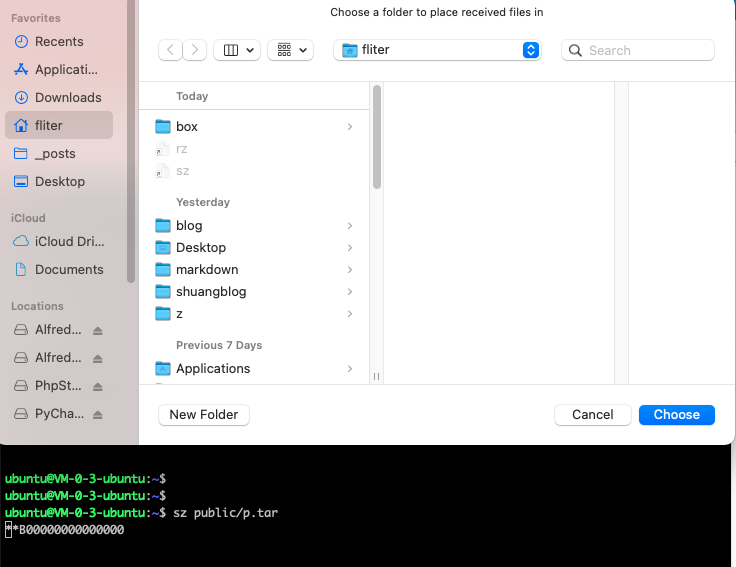The width and height of the screenshot is (736, 567).
Task: Open the grid grouping options dropdown
Action: [291, 50]
